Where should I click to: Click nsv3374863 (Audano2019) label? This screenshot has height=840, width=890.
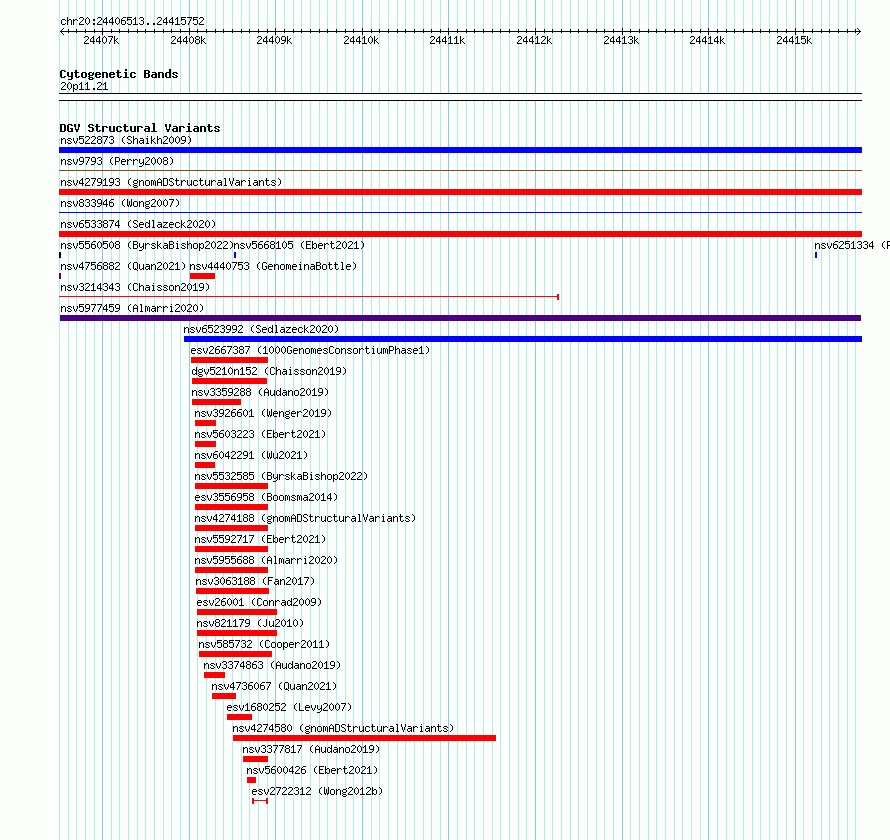(x=272, y=665)
